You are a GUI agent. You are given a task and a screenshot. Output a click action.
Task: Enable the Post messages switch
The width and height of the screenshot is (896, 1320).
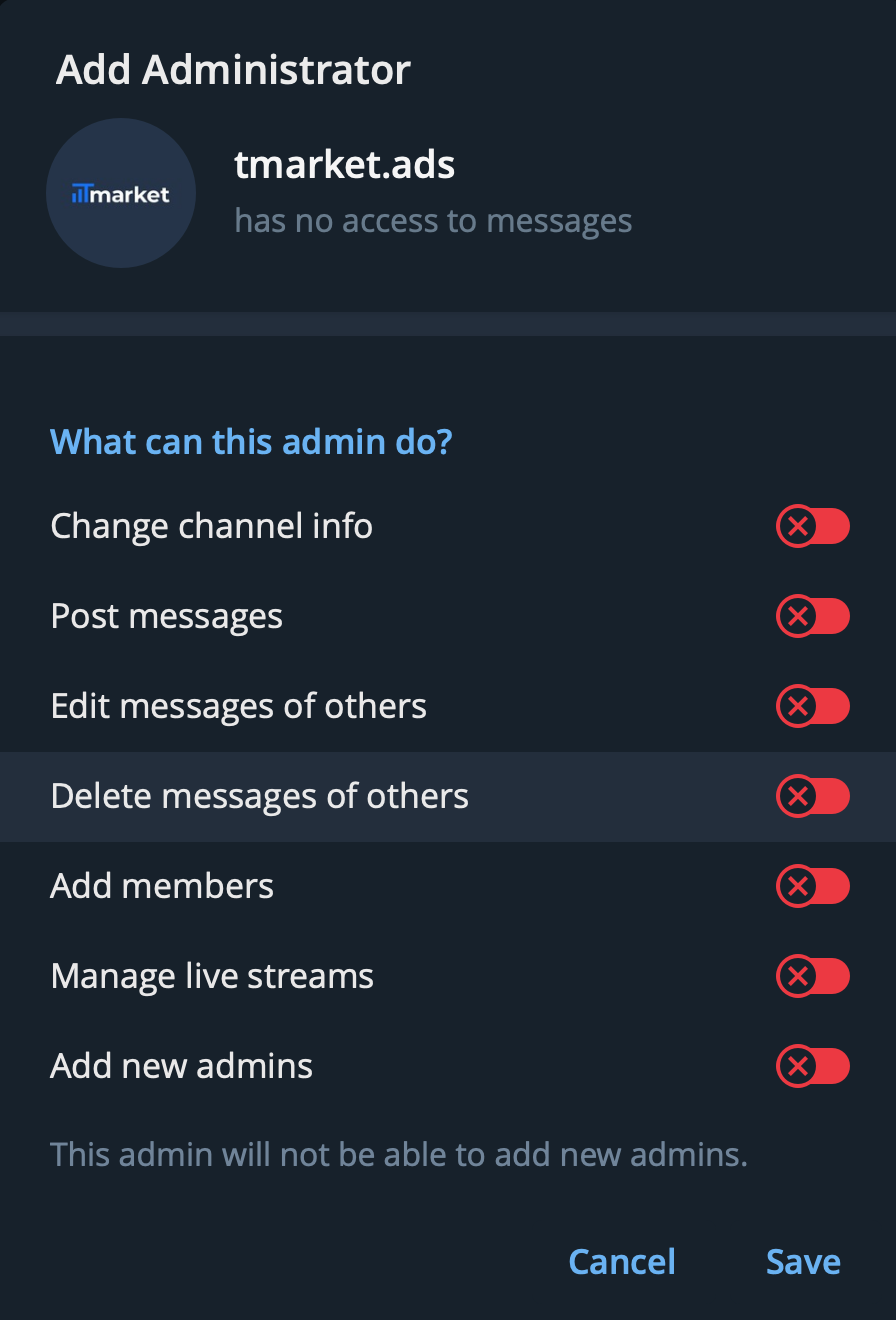pos(812,616)
